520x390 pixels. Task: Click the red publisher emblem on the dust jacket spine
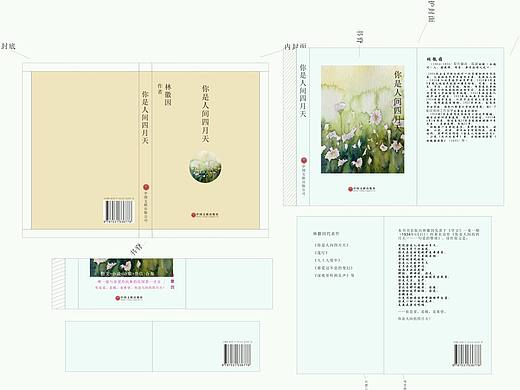pos(304,160)
